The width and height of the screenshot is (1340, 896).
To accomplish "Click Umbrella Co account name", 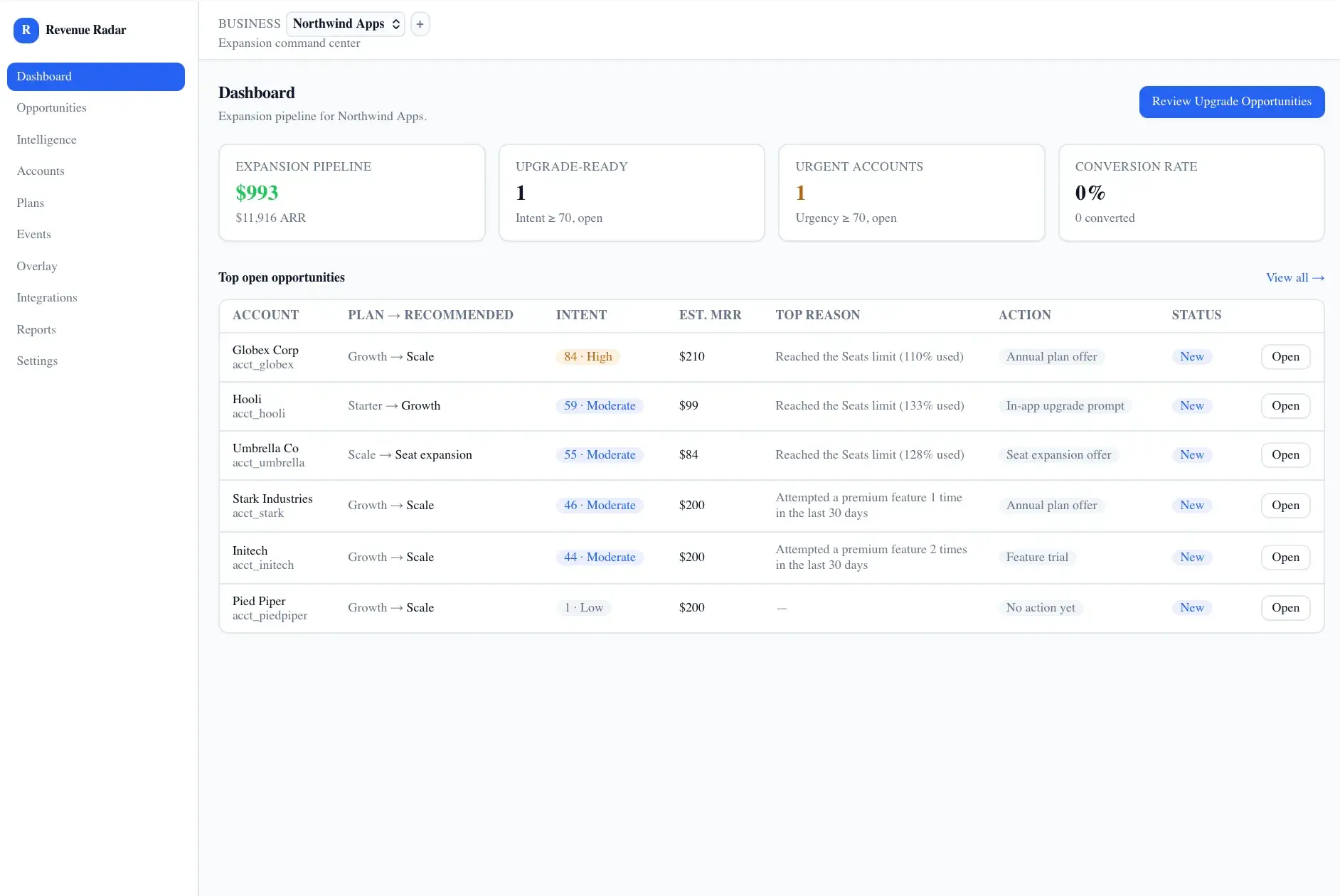I will pyautogui.click(x=265, y=449).
